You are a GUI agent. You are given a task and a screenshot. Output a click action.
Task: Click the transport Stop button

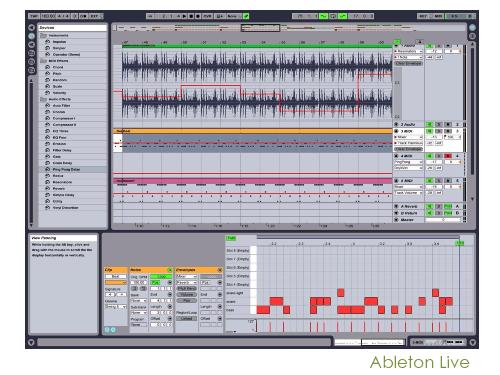click(x=191, y=16)
